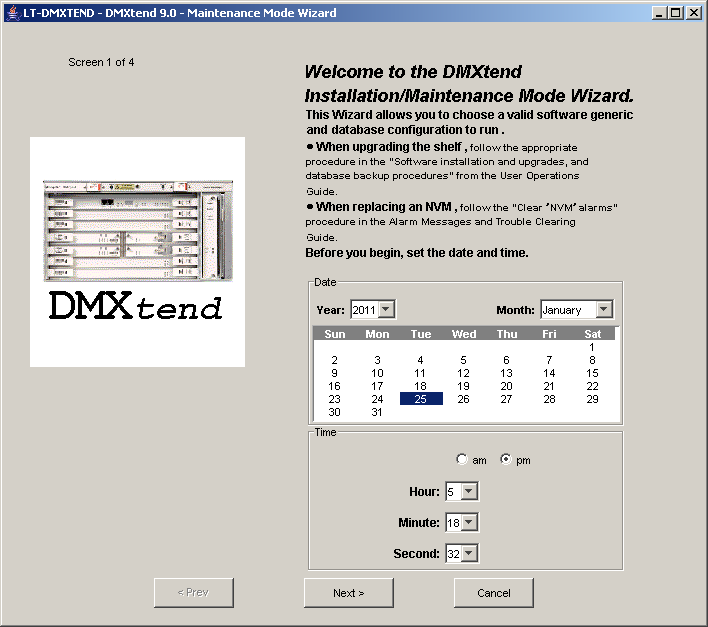
Task: Select day 2 in the calendar
Action: [x=335, y=360]
